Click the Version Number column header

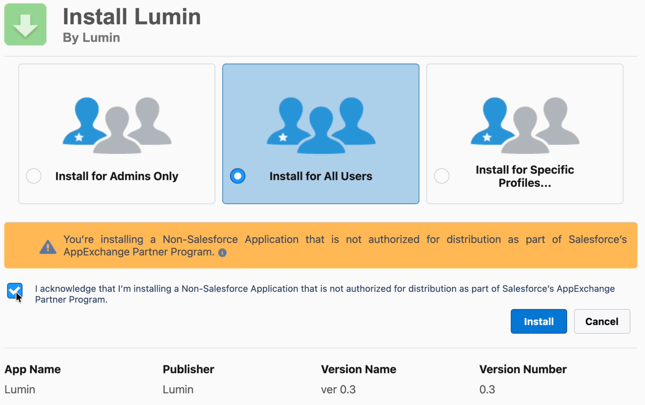pos(523,369)
